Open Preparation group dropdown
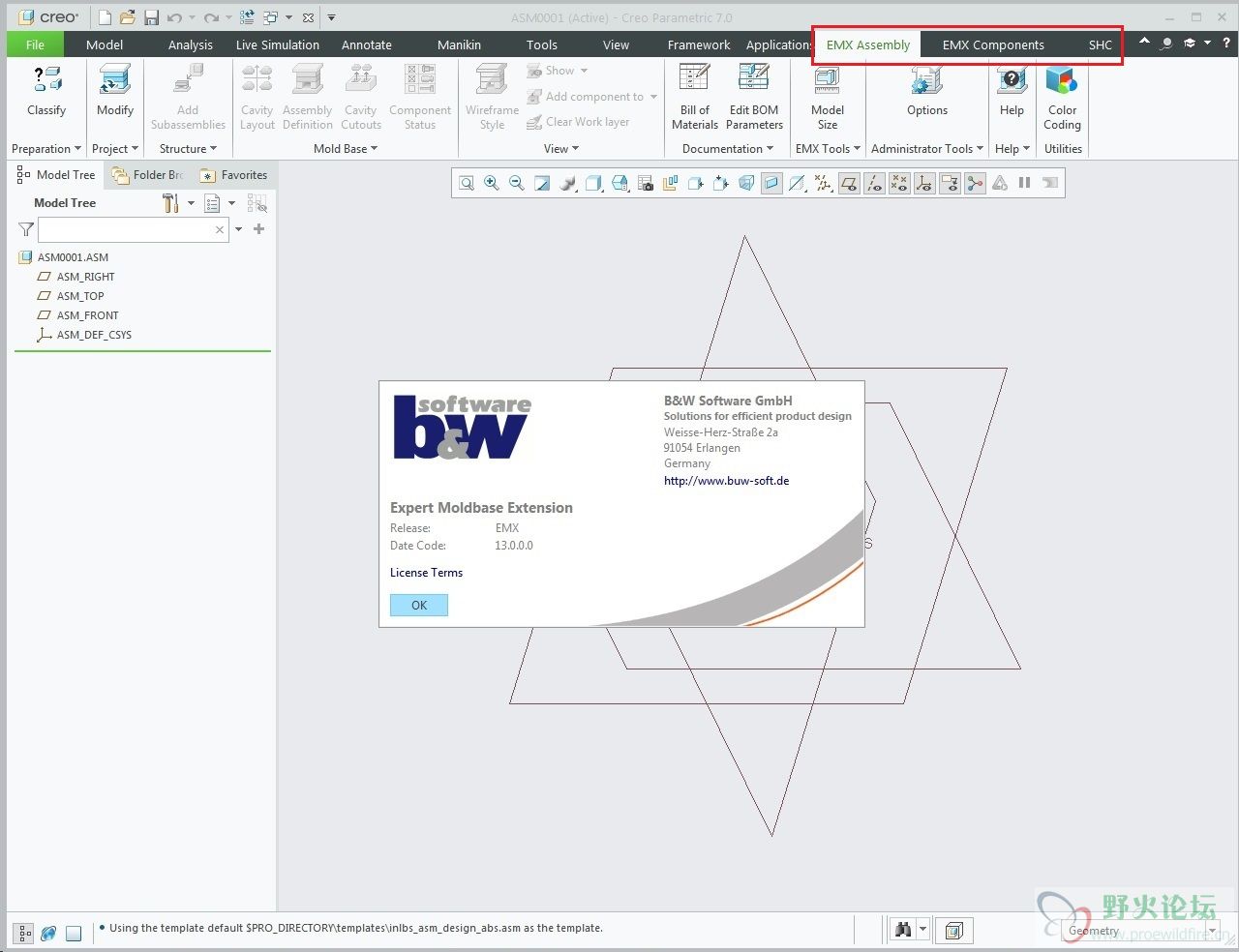Image resolution: width=1239 pixels, height=952 pixels. tap(46, 149)
